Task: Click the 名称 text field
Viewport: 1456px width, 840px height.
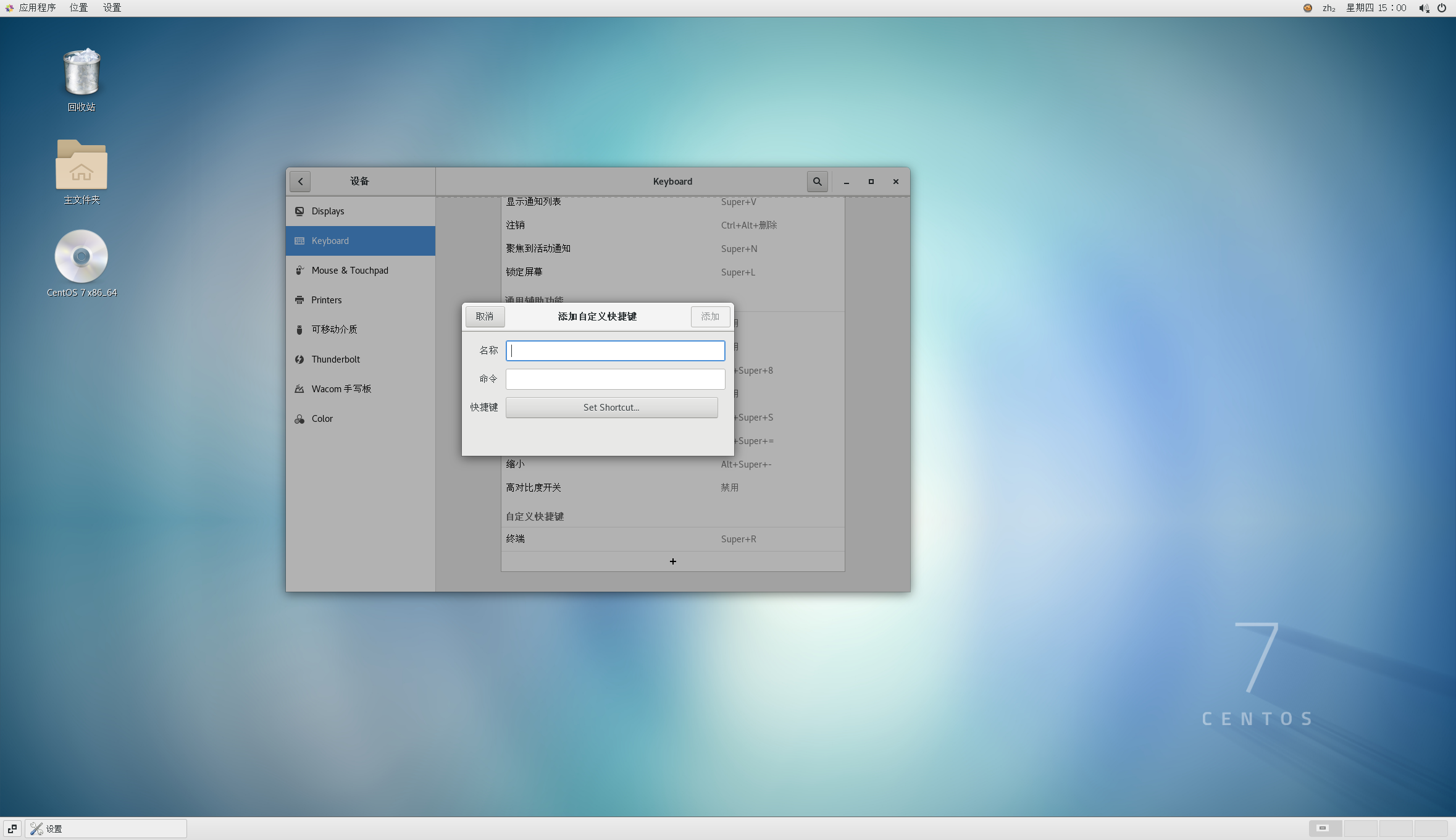Action: (615, 351)
